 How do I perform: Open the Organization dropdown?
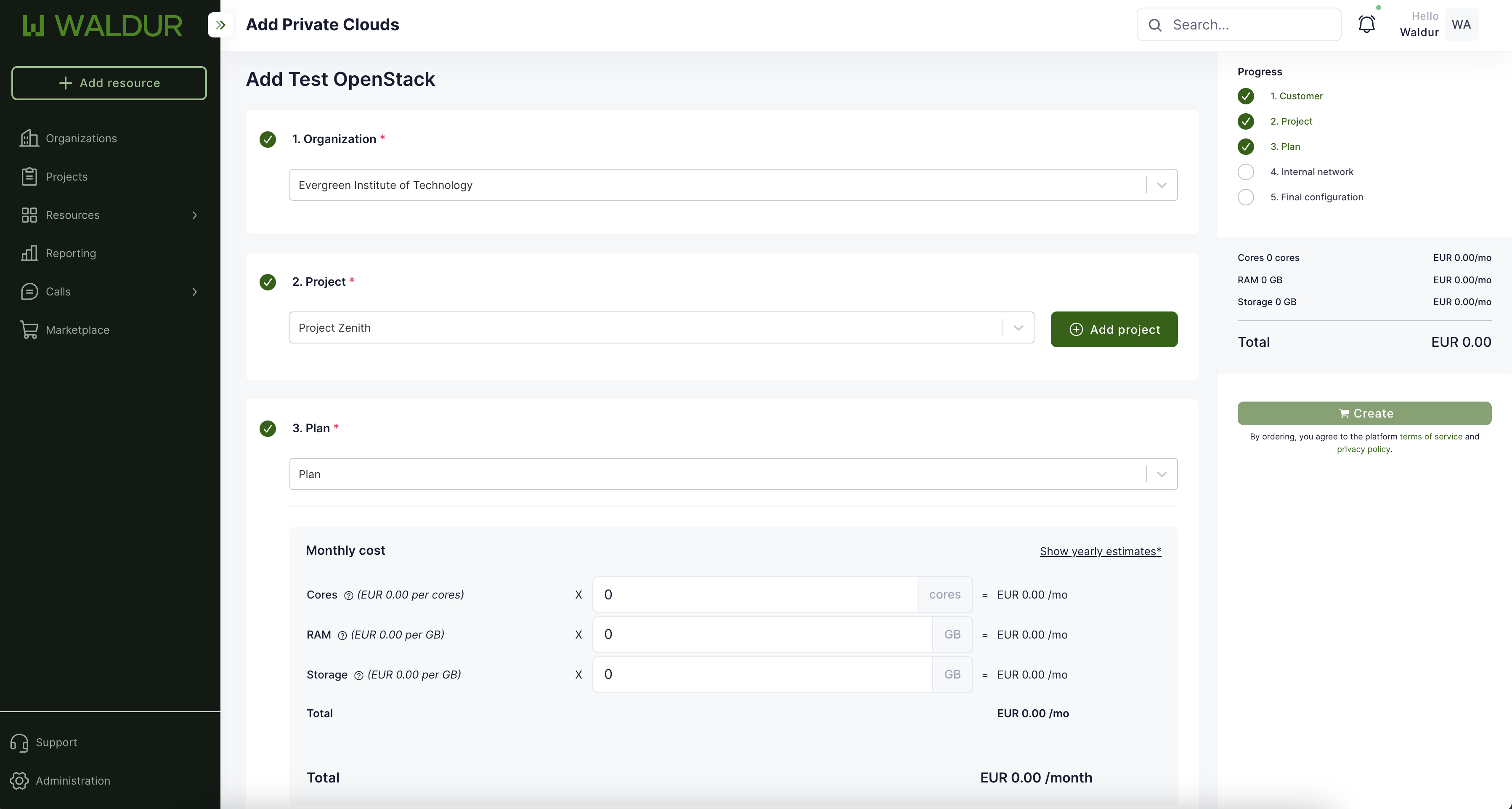click(x=1161, y=185)
